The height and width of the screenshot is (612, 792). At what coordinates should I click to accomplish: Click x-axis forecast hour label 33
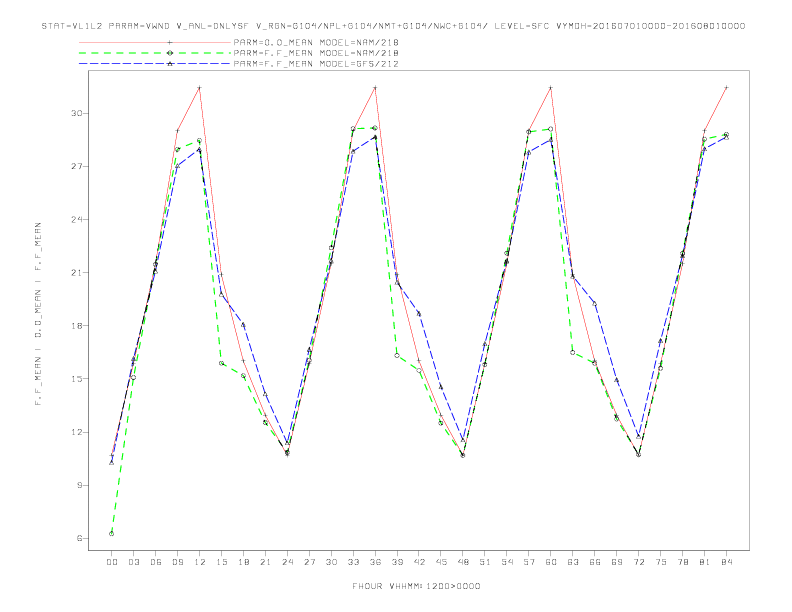[x=353, y=562]
